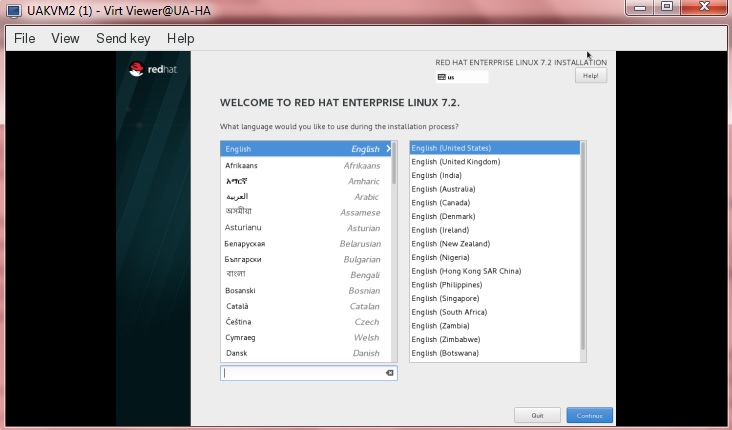The width and height of the screenshot is (732, 430).
Task: Select English (South Africa) locale
Action: point(495,312)
